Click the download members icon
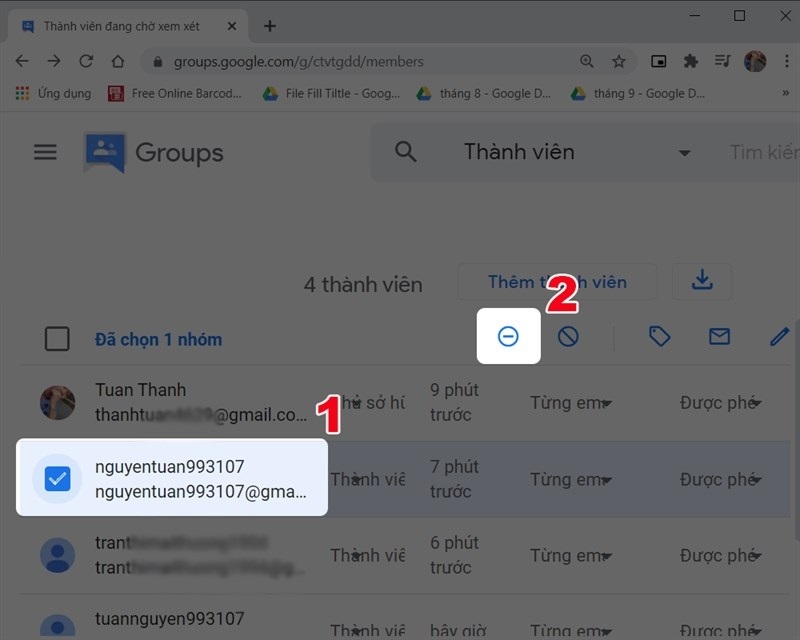800x640 pixels. point(702,281)
